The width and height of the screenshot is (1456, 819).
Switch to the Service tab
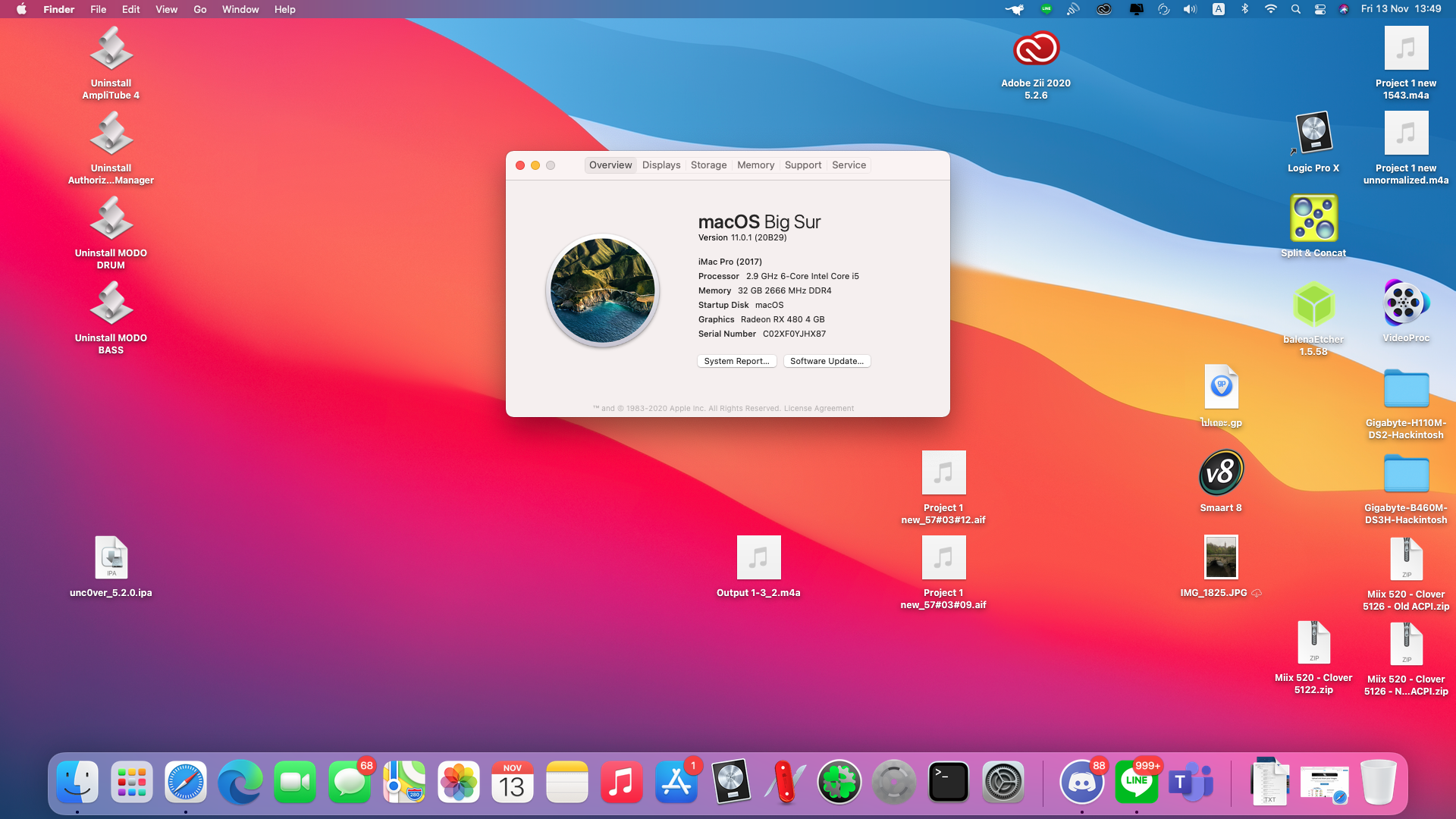(x=849, y=165)
